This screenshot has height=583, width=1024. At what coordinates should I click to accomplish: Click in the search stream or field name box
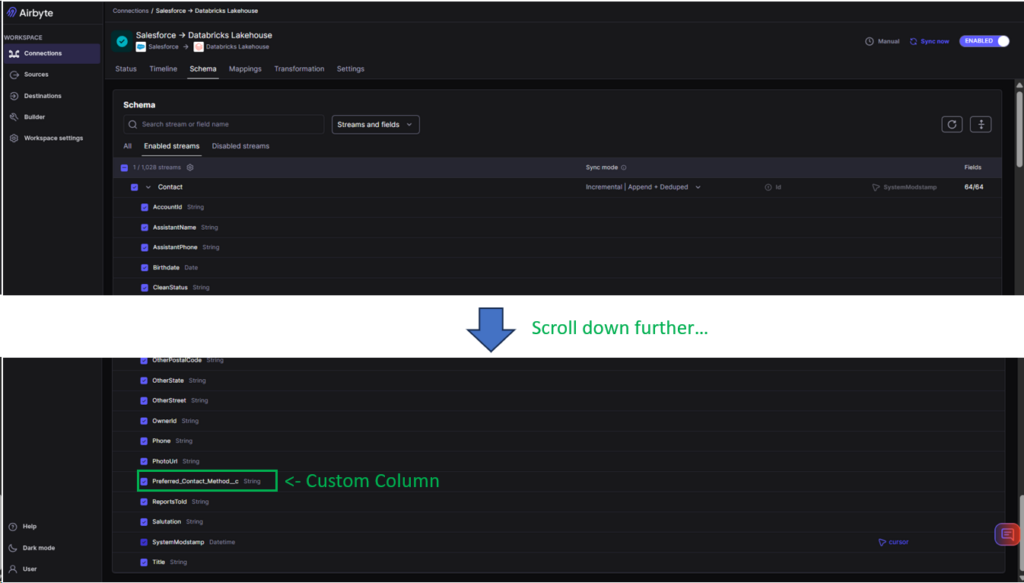224,124
